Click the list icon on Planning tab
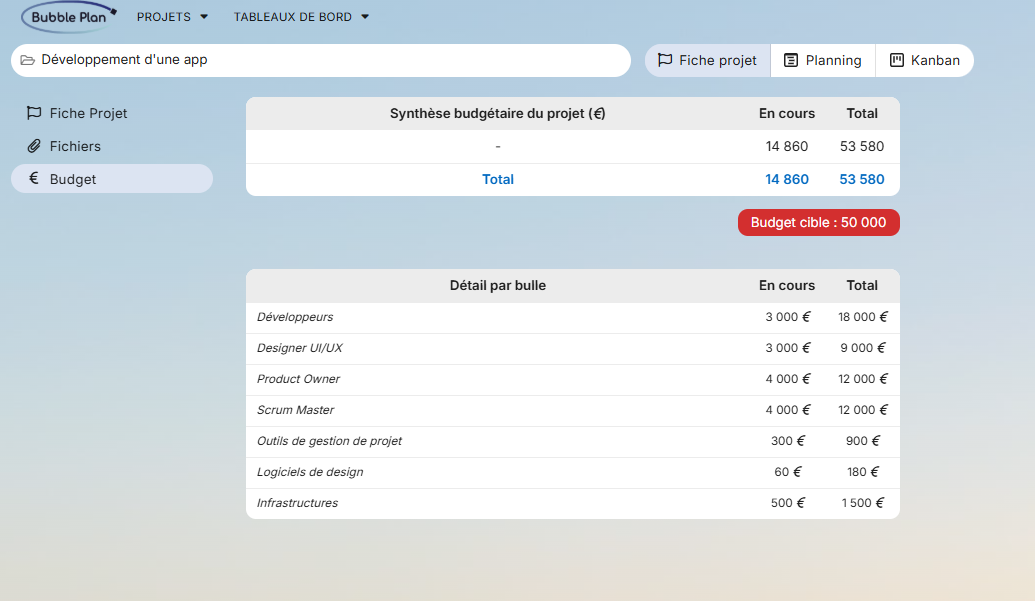Image resolution: width=1035 pixels, height=601 pixels. point(791,60)
